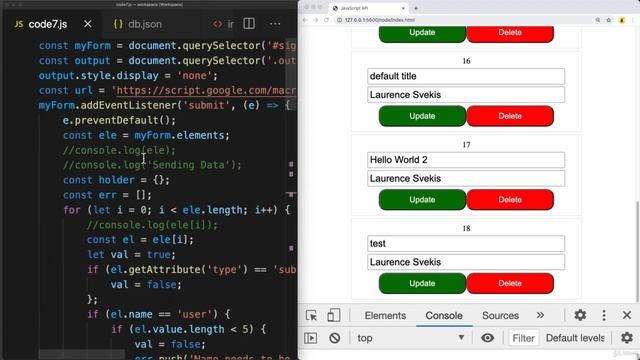Open the Sources DevTools tab
The width and height of the screenshot is (640, 360).
pyautogui.click(x=500, y=316)
